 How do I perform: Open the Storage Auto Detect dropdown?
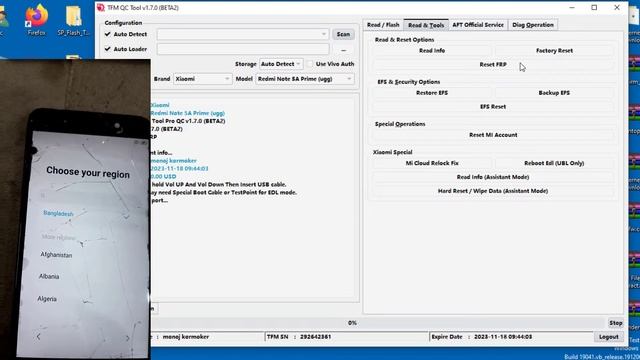point(281,64)
